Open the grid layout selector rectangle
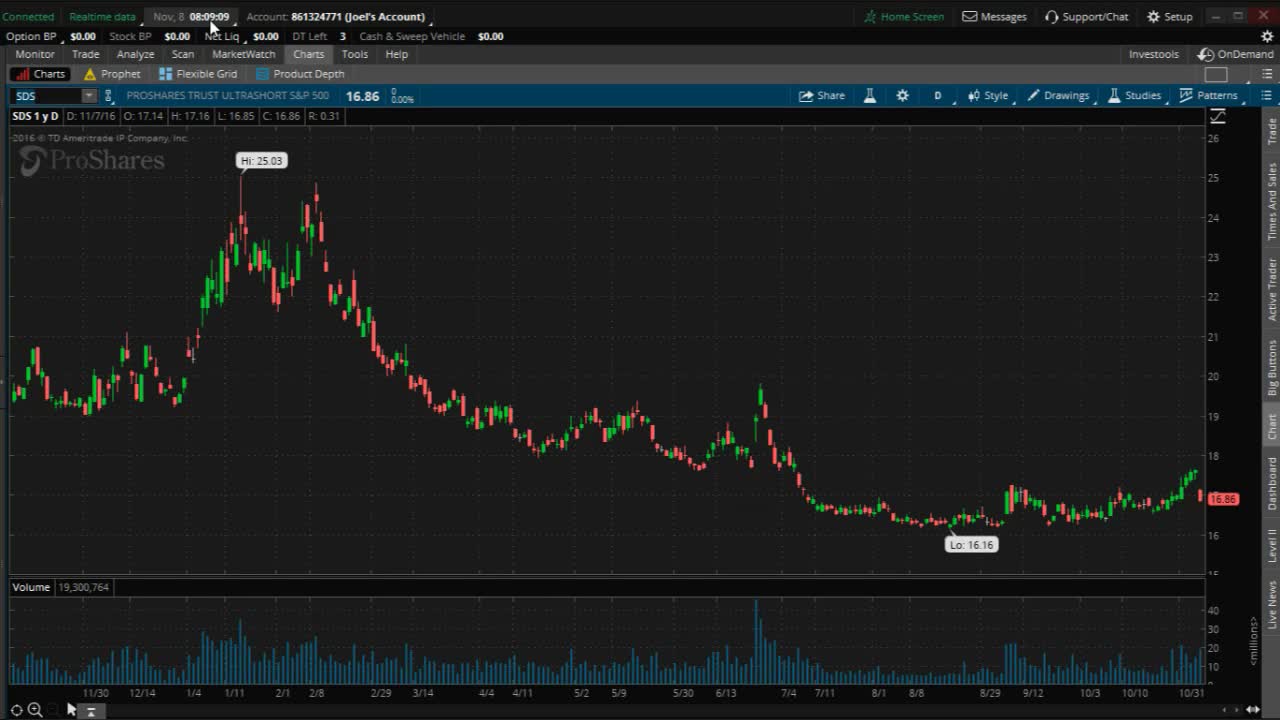Image resolution: width=1280 pixels, height=720 pixels. pos(1216,74)
